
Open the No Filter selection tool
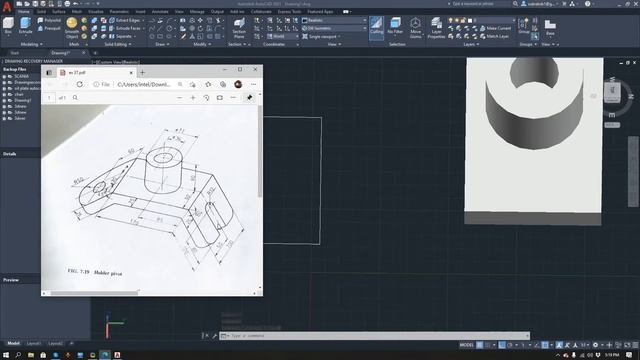click(395, 26)
